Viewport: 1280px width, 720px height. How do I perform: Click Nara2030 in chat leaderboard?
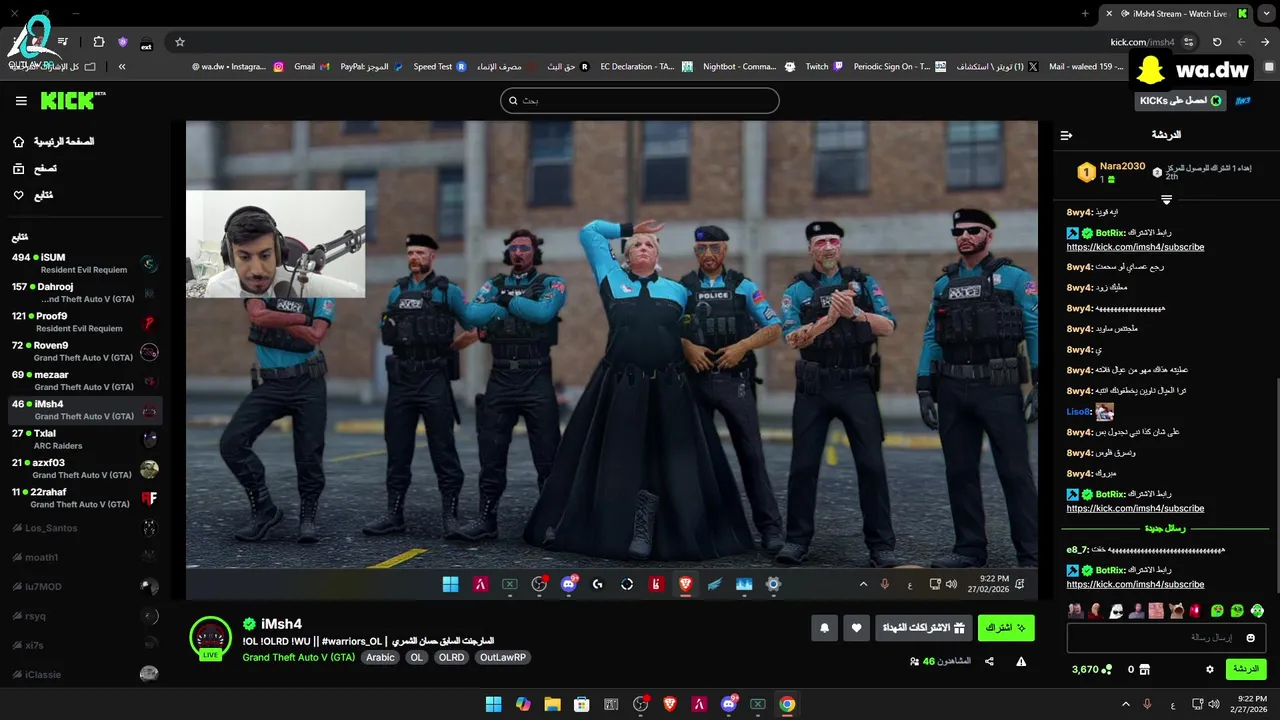pyautogui.click(x=1122, y=167)
